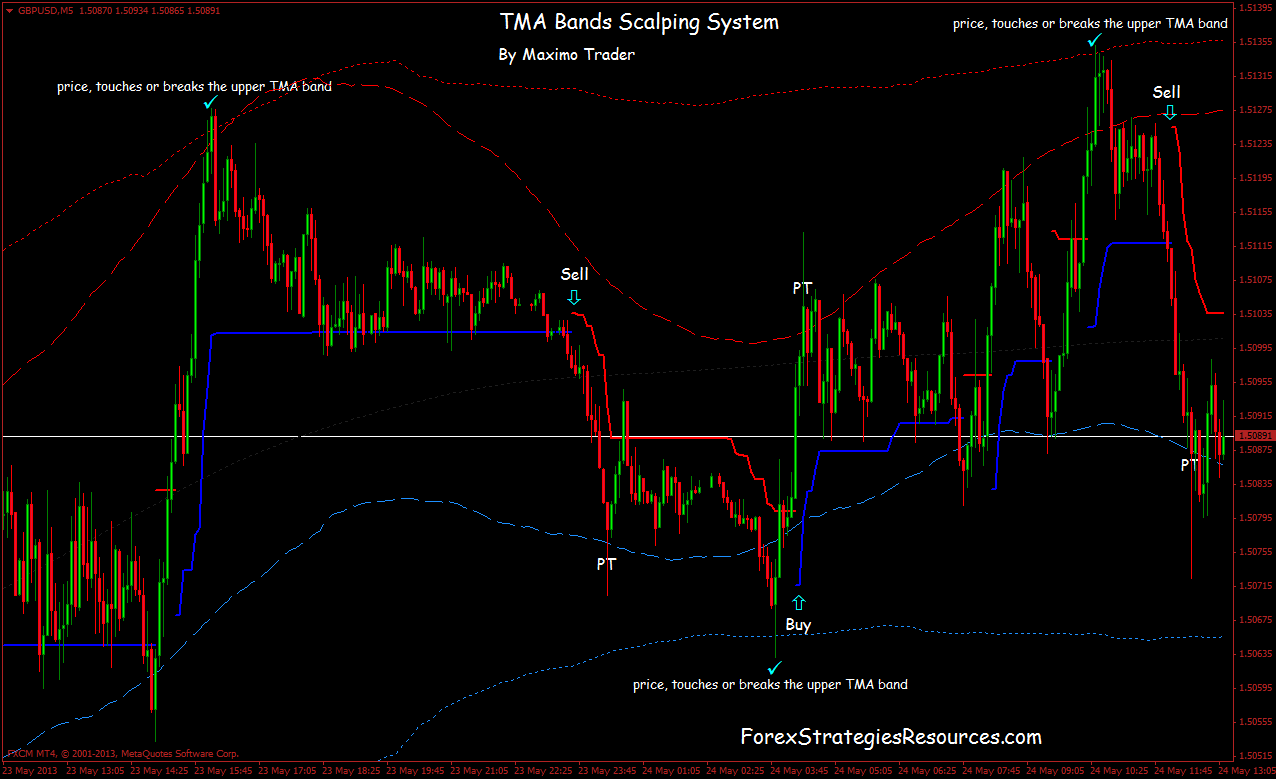Click time axis label 24 May 06:25
Screen dimensions: 1276x779
[927, 772]
